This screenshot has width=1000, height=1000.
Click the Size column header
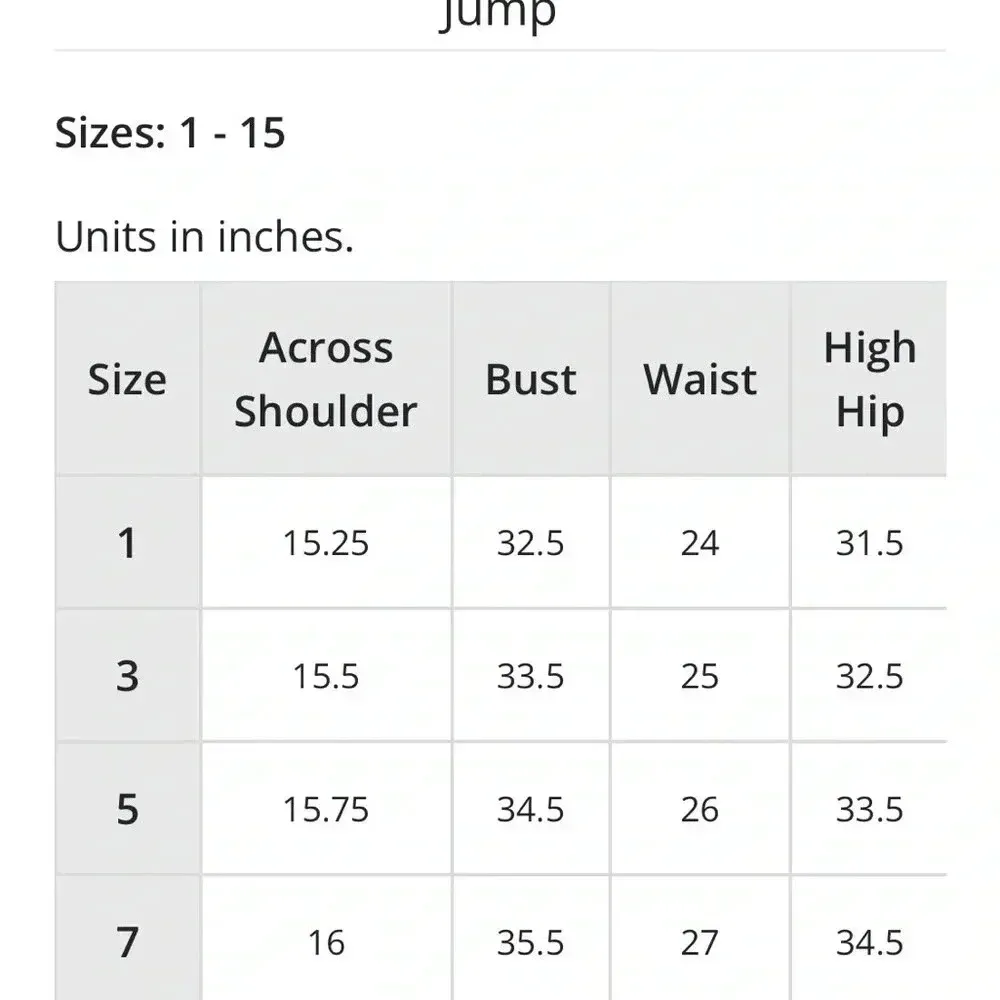[127, 380]
